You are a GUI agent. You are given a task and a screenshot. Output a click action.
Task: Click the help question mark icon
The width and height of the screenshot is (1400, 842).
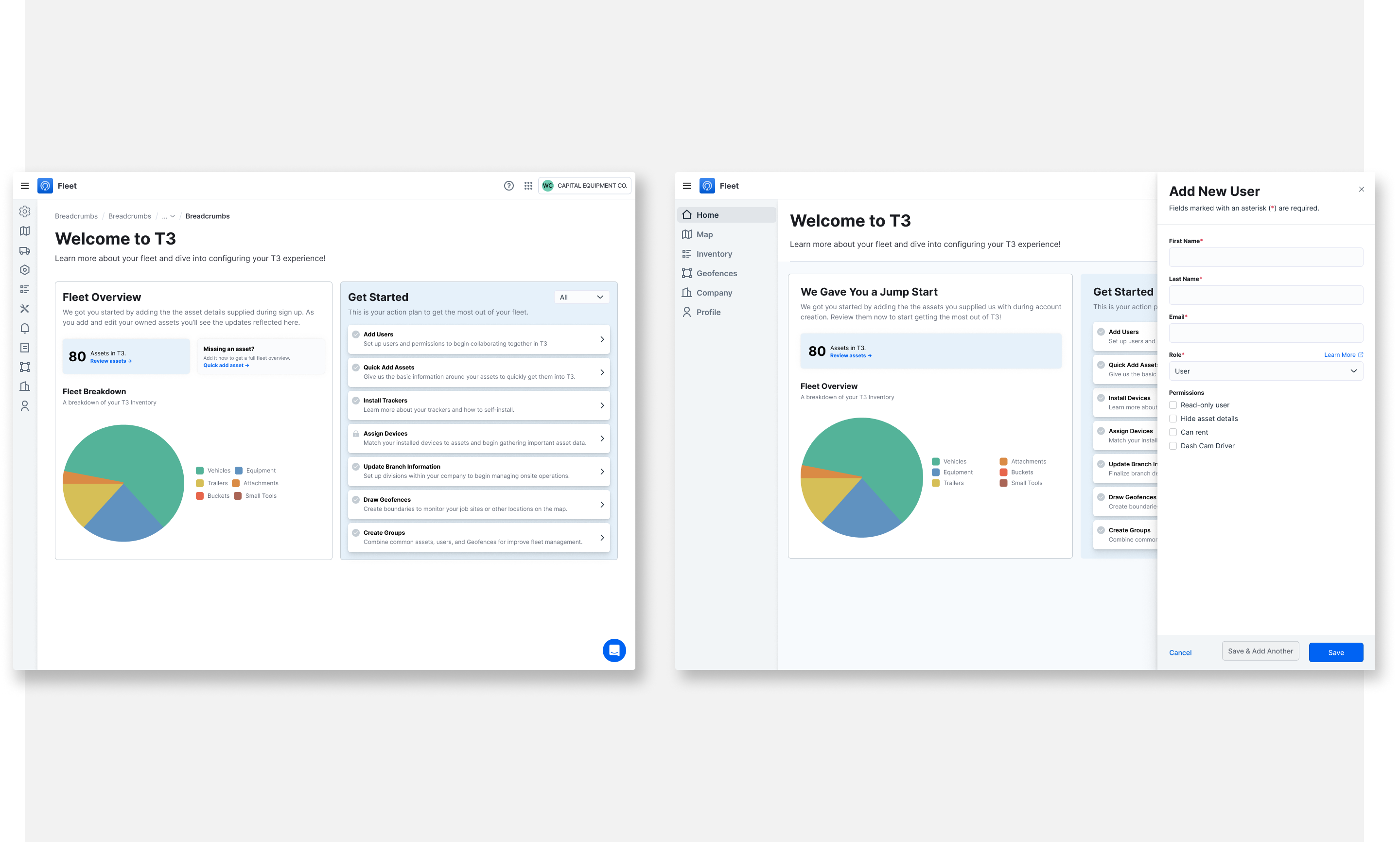tap(509, 186)
